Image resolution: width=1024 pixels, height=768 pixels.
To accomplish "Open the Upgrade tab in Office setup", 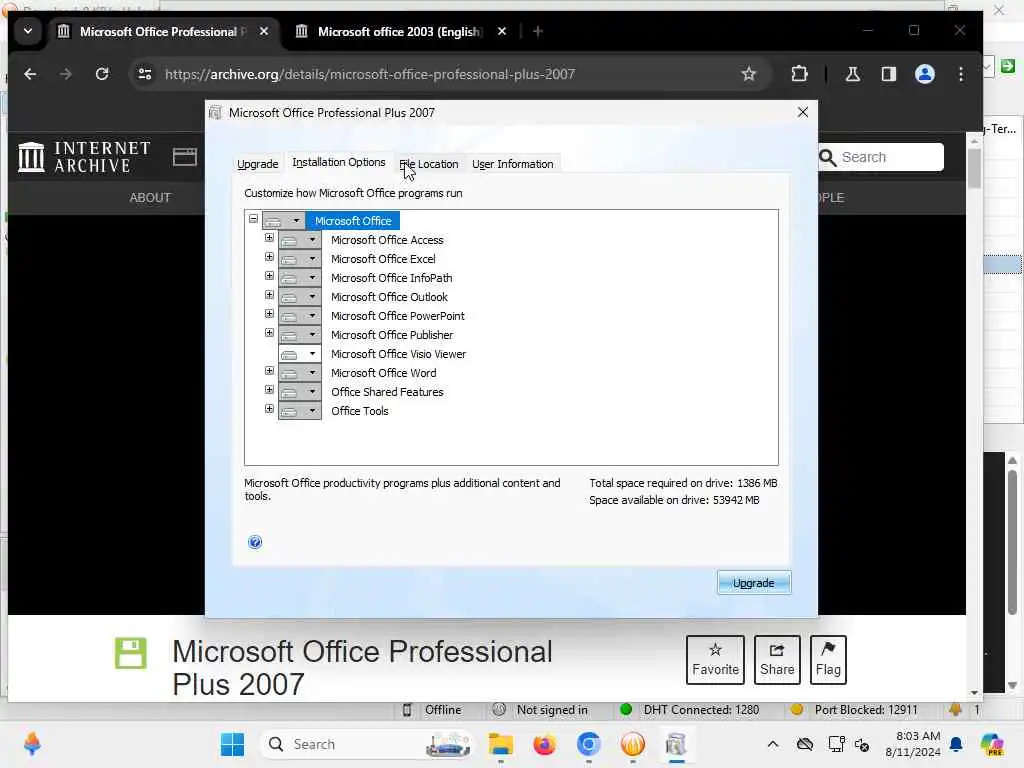I will point(257,164).
